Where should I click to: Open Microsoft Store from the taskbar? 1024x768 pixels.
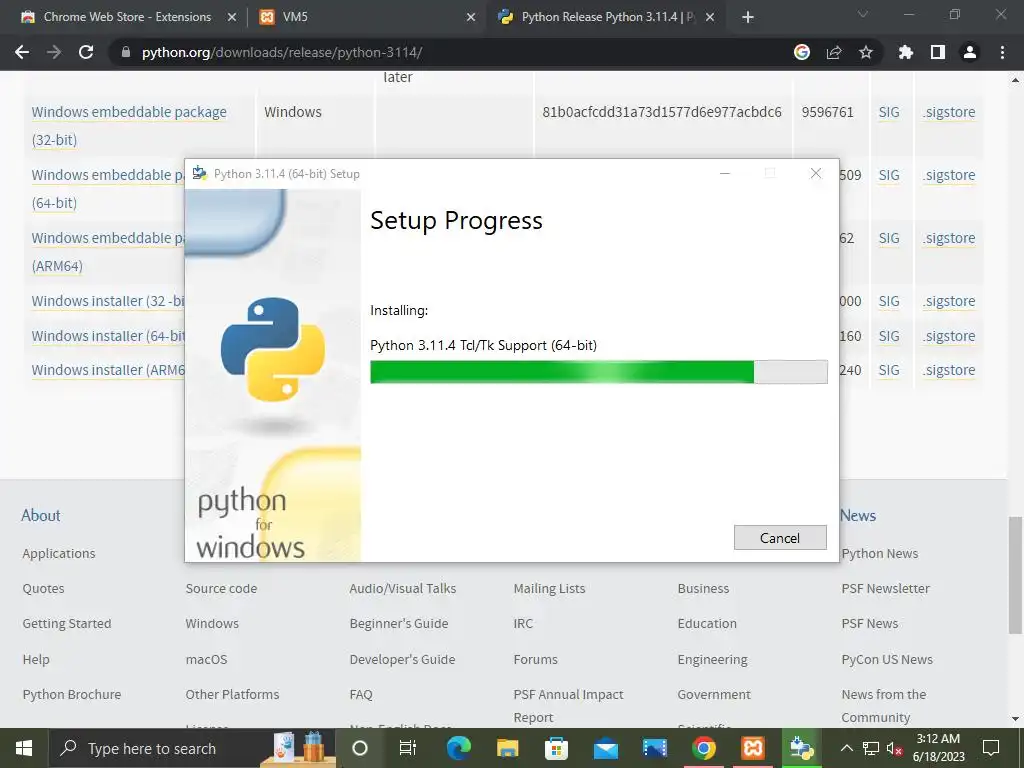click(556, 748)
